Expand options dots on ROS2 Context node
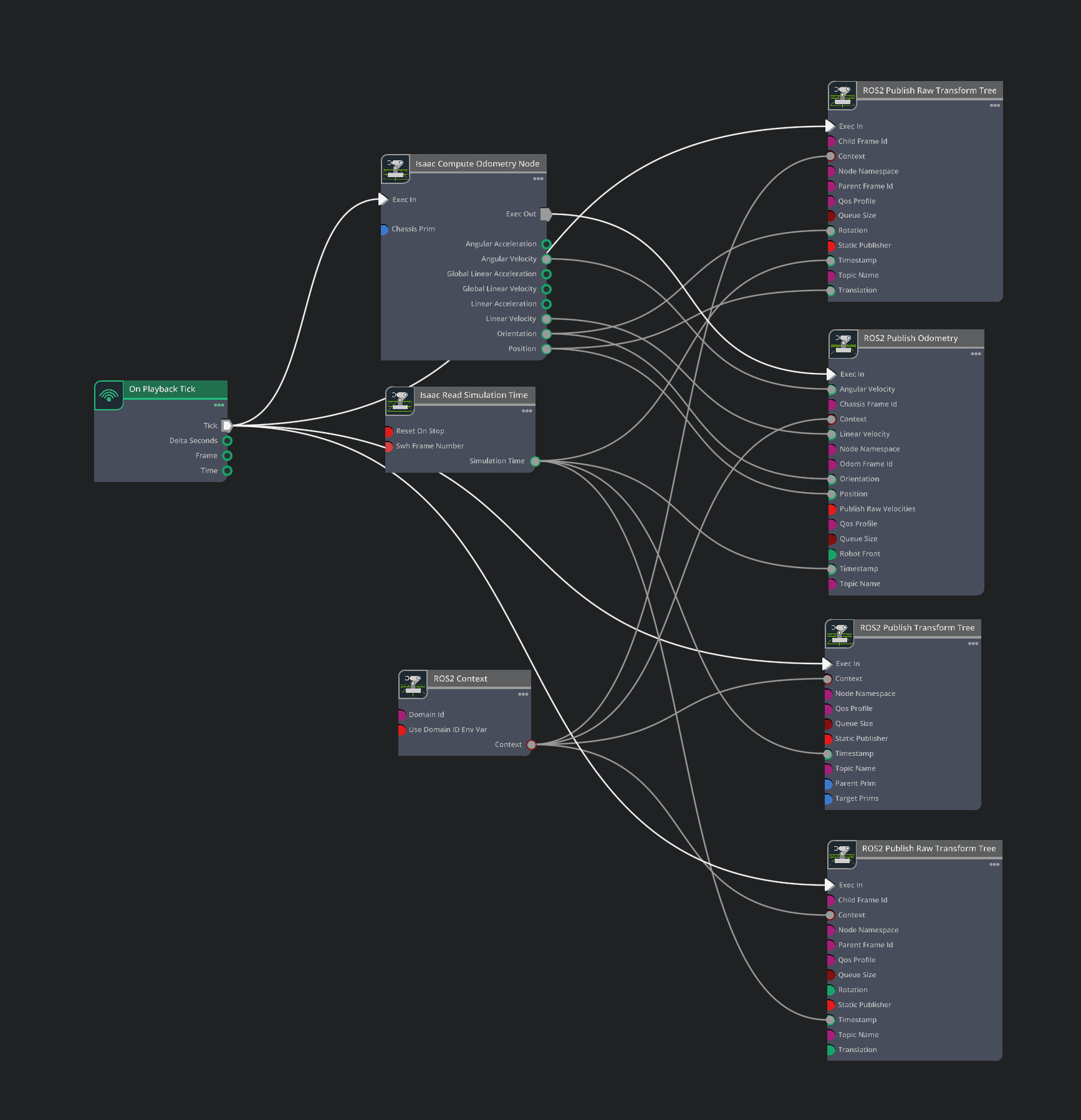Screen dimensions: 1081x1120 click(x=523, y=694)
